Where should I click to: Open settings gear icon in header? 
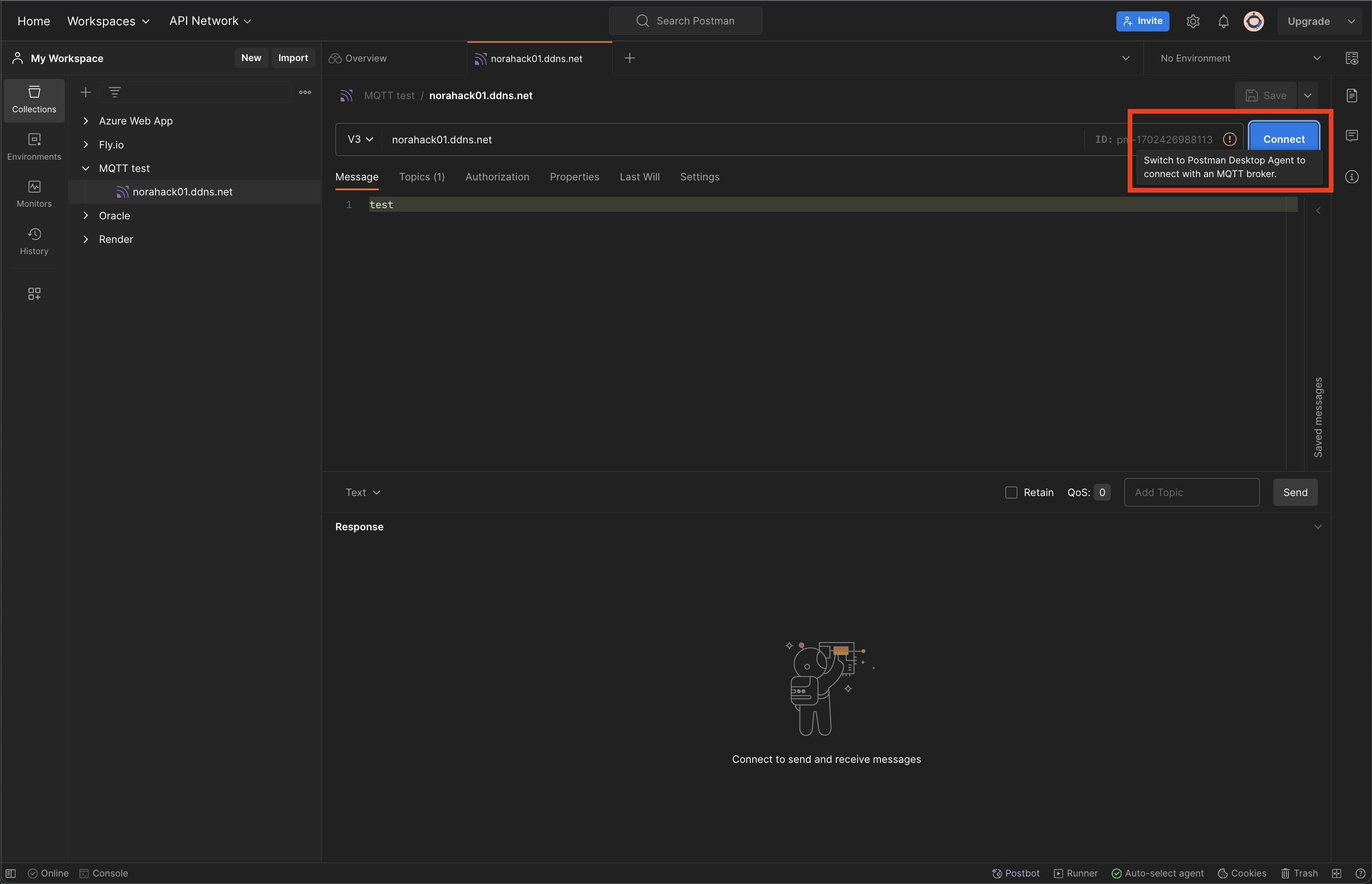point(1193,21)
